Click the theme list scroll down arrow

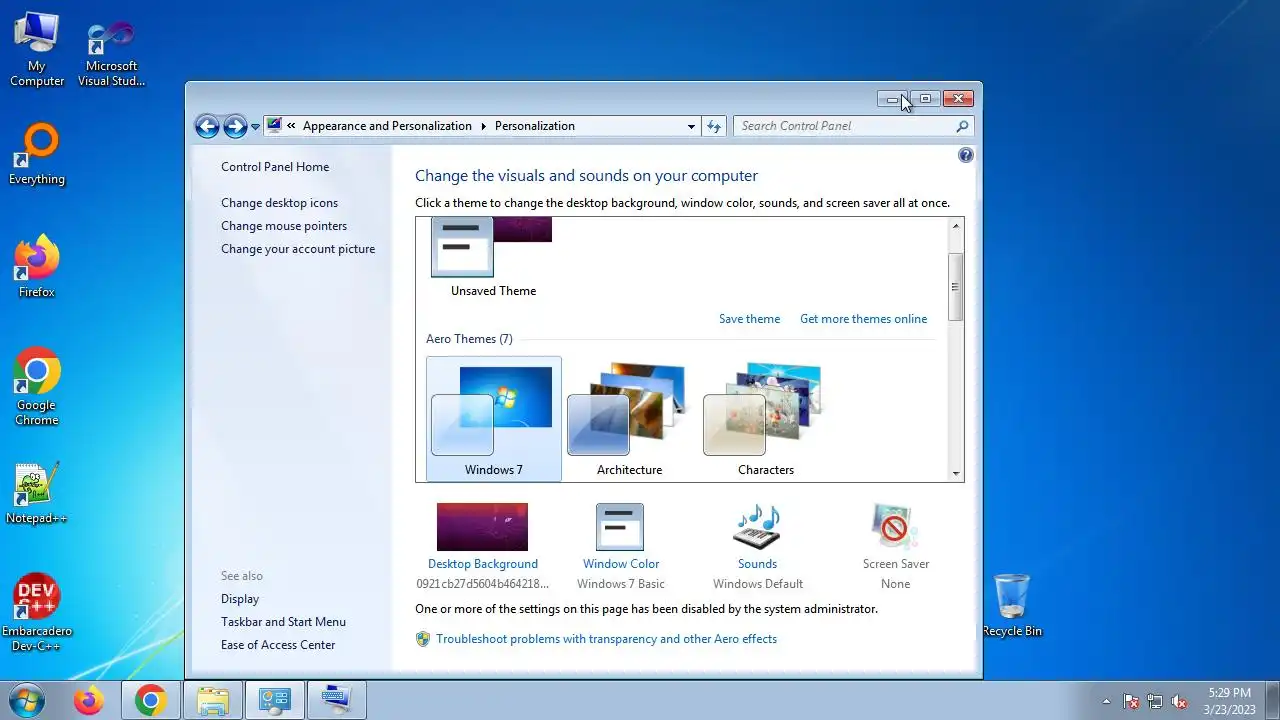tap(956, 473)
